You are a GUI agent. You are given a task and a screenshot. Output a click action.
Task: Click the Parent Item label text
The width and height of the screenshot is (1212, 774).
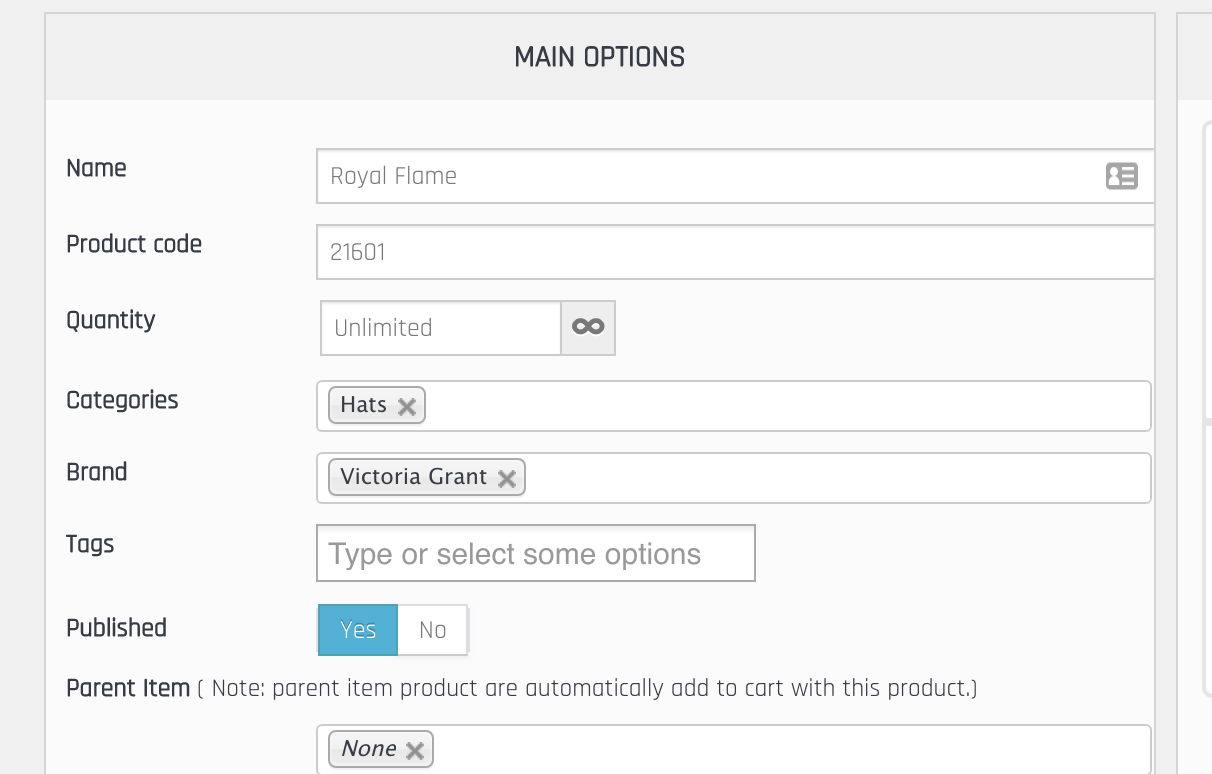tap(127, 688)
